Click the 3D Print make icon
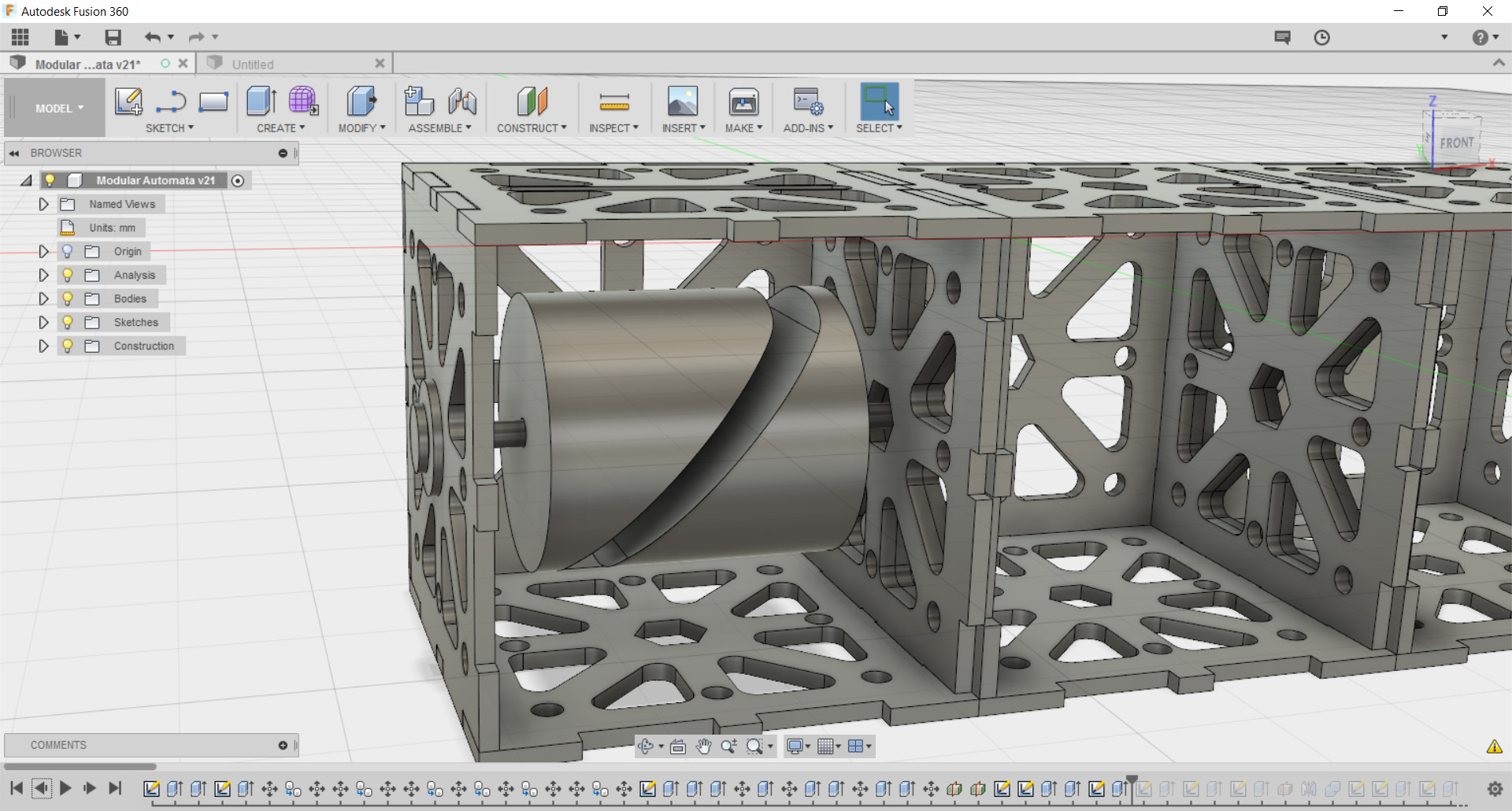This screenshot has height=811, width=1512. [x=743, y=102]
